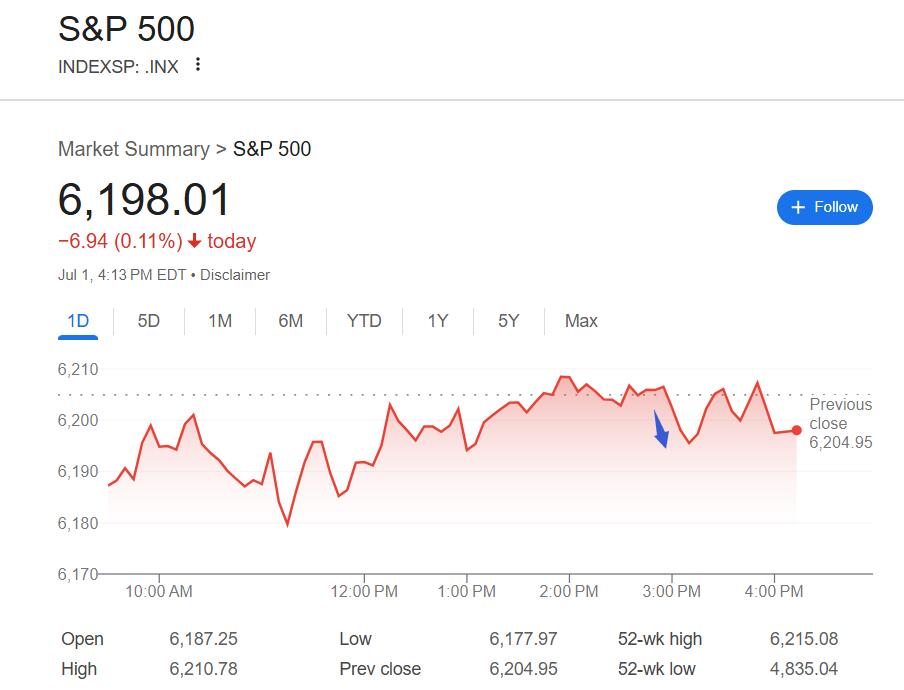Switch to the 5D chart tab
Image resolution: width=904 pixels, height=690 pixels.
tap(148, 321)
